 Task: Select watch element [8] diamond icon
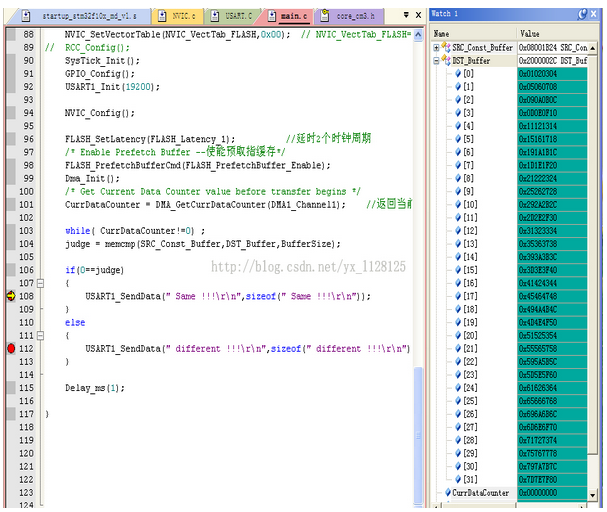458,178
